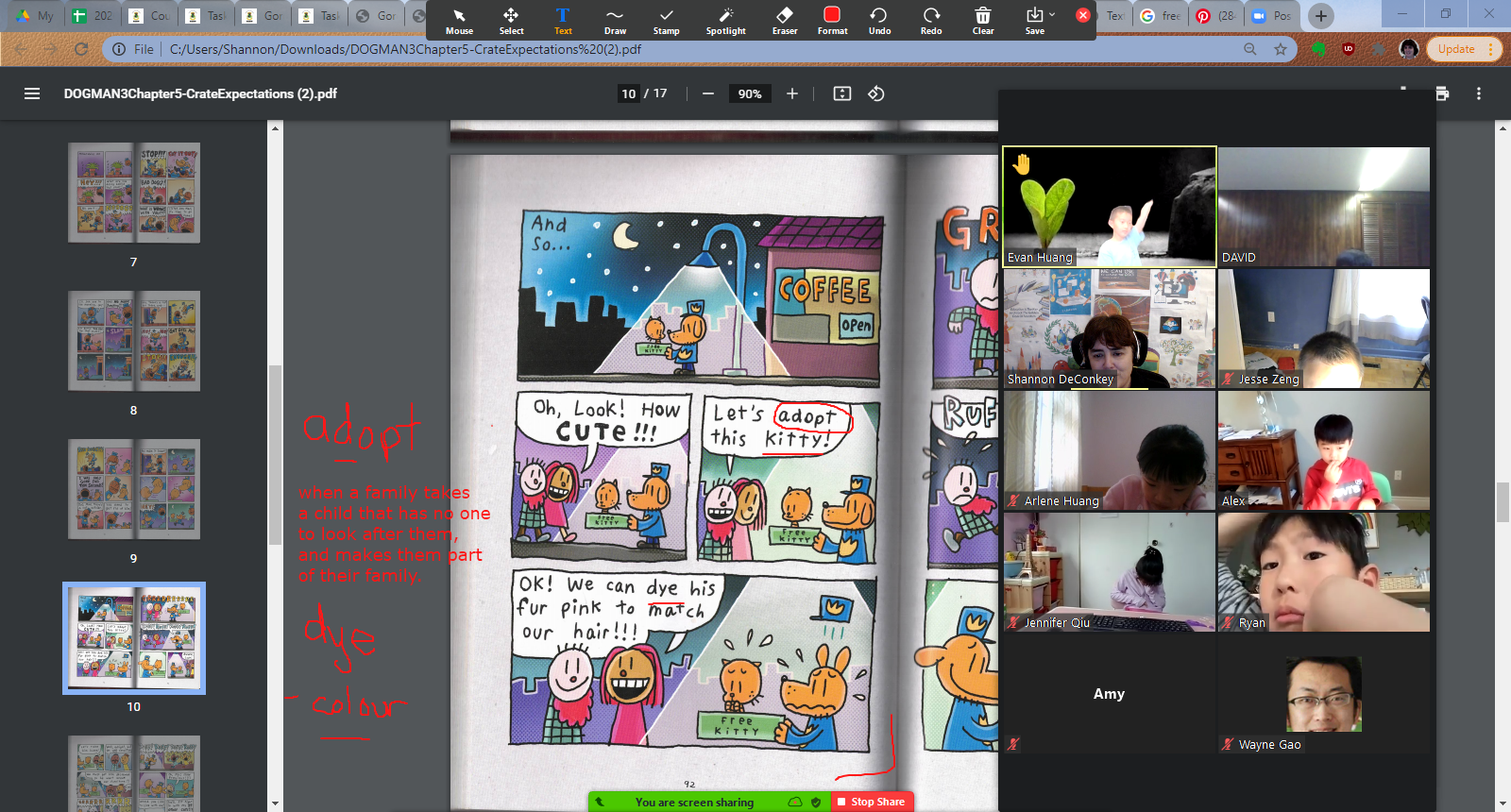
Task: Open page 9 thumbnail
Action: [134, 489]
